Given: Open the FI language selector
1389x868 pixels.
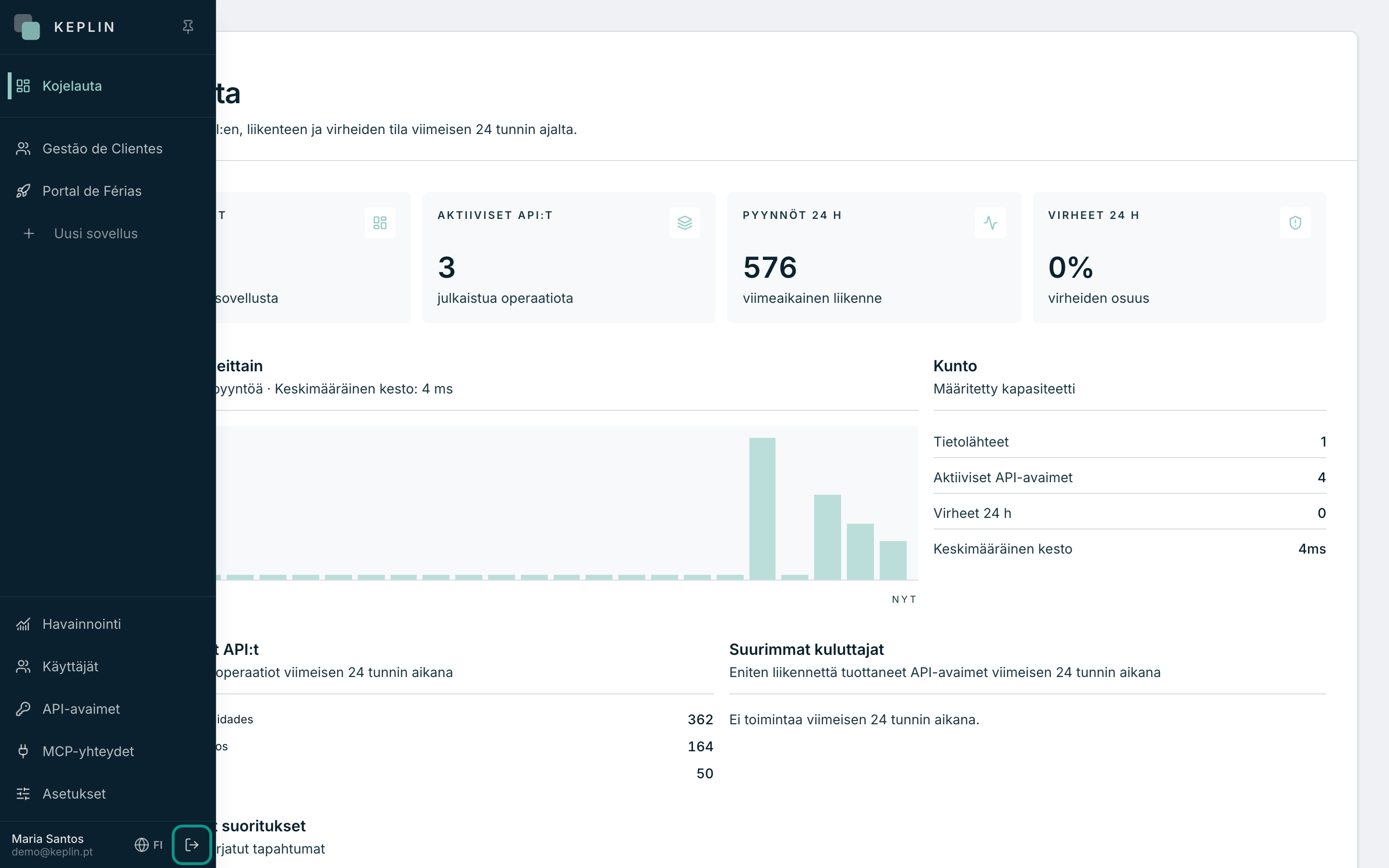Looking at the screenshot, I should pos(149,844).
